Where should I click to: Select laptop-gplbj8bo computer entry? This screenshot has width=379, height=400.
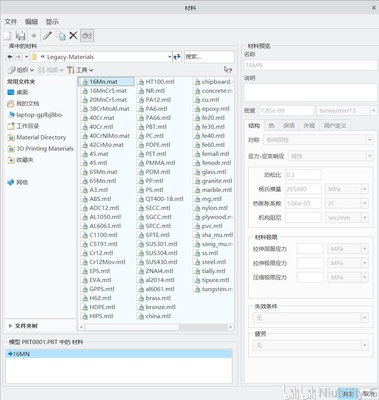point(35,115)
